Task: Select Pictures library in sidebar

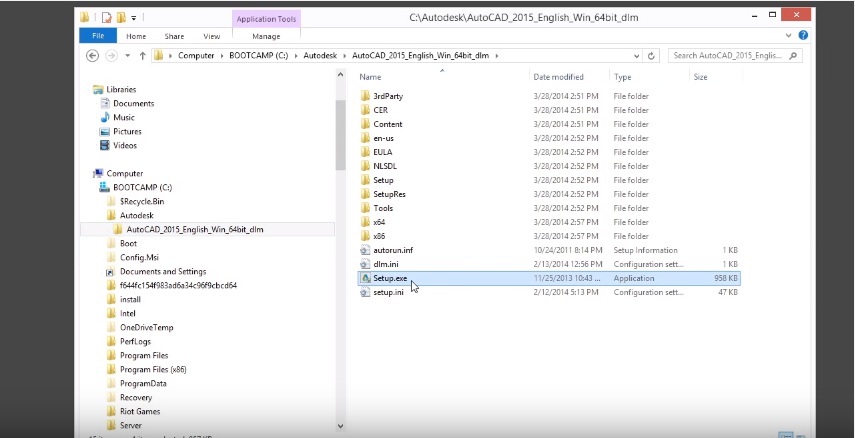Action: (x=121, y=131)
